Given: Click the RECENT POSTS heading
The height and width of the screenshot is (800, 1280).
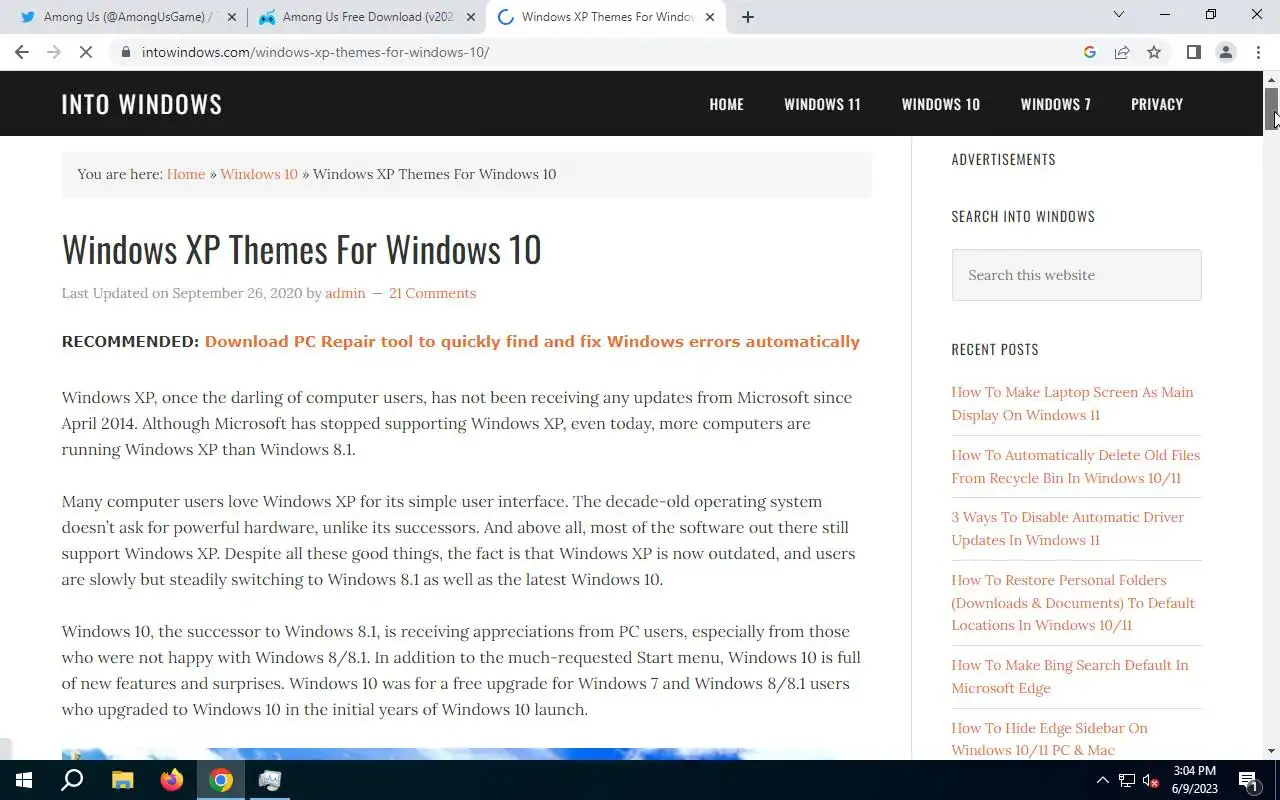Looking at the screenshot, I should tap(995, 349).
